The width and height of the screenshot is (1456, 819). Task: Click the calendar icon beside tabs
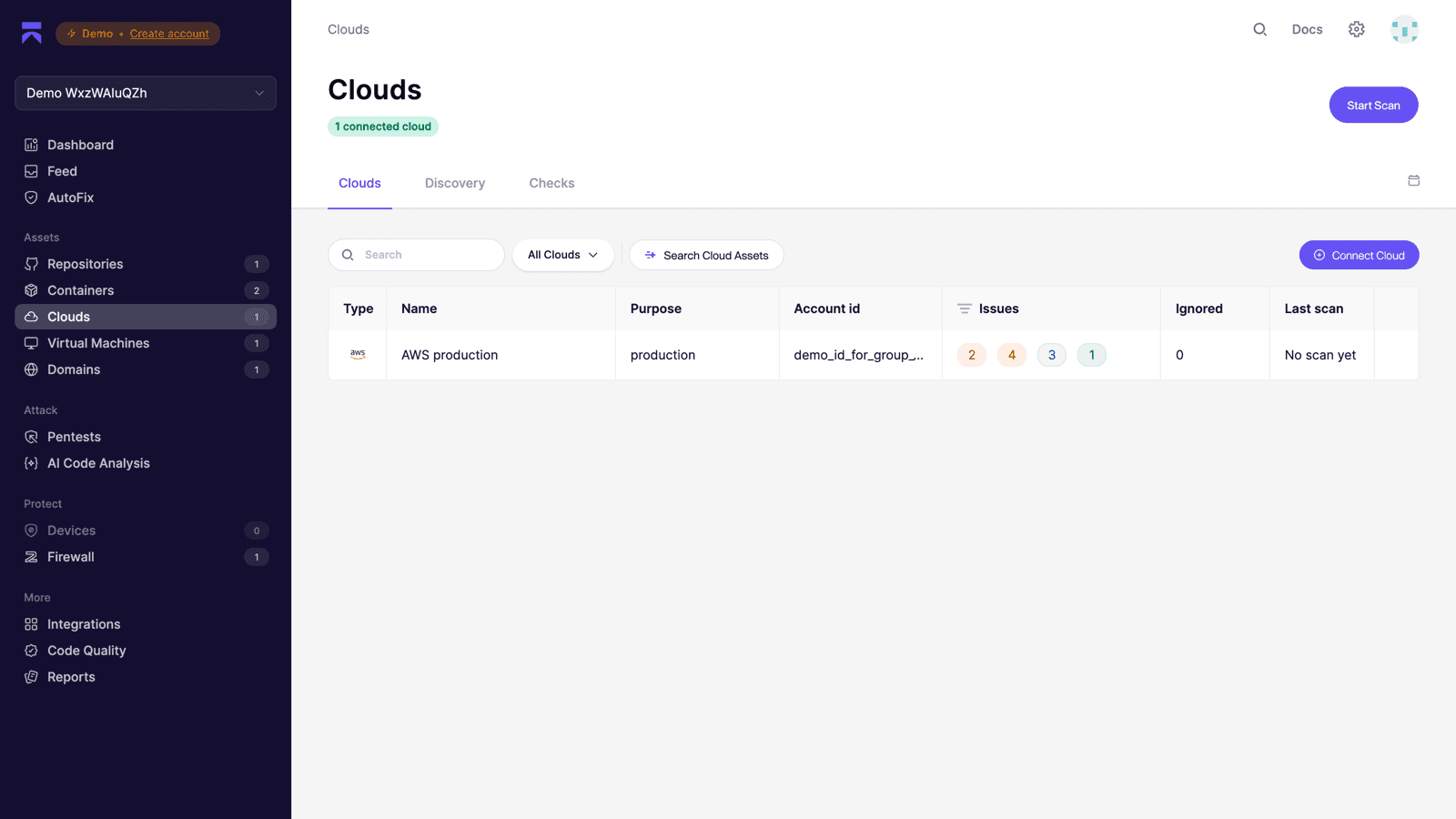pyautogui.click(x=1413, y=180)
